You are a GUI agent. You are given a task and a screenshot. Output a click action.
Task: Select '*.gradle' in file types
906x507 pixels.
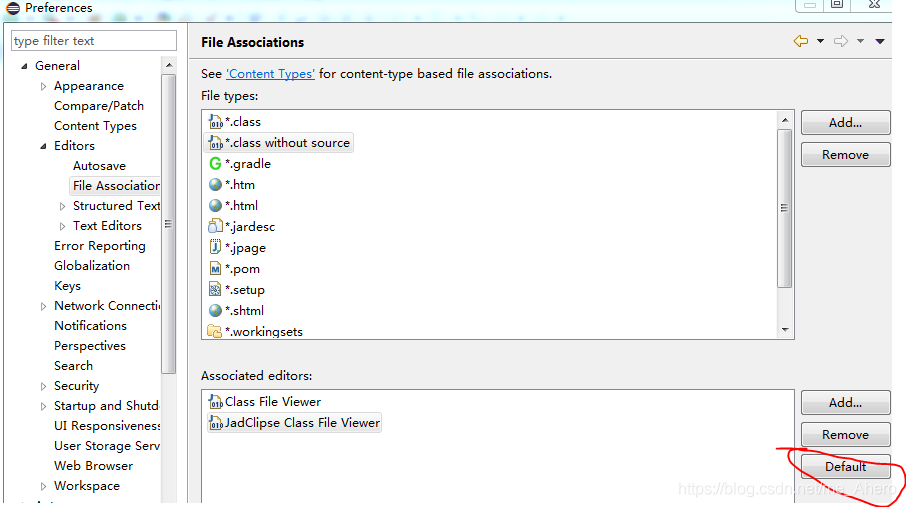tap(248, 164)
